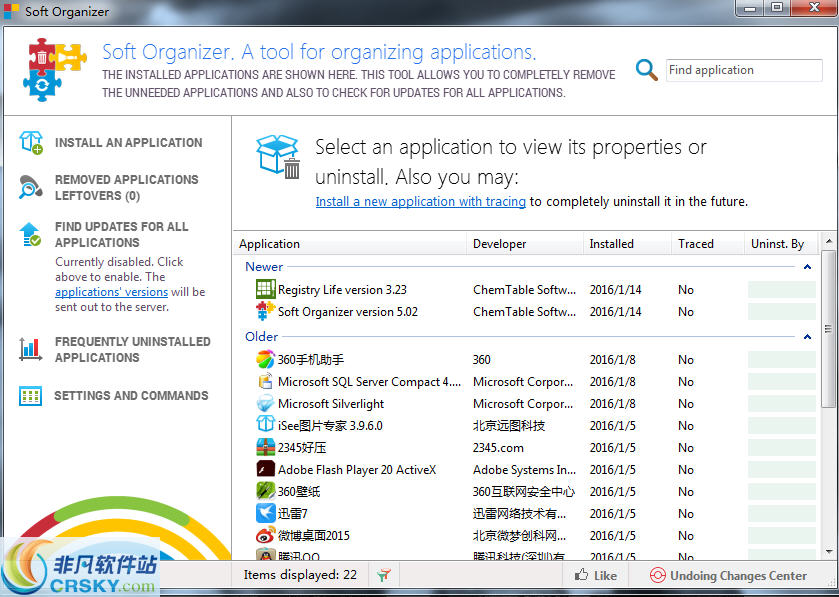Open the applications' versions link

[x=110, y=292]
